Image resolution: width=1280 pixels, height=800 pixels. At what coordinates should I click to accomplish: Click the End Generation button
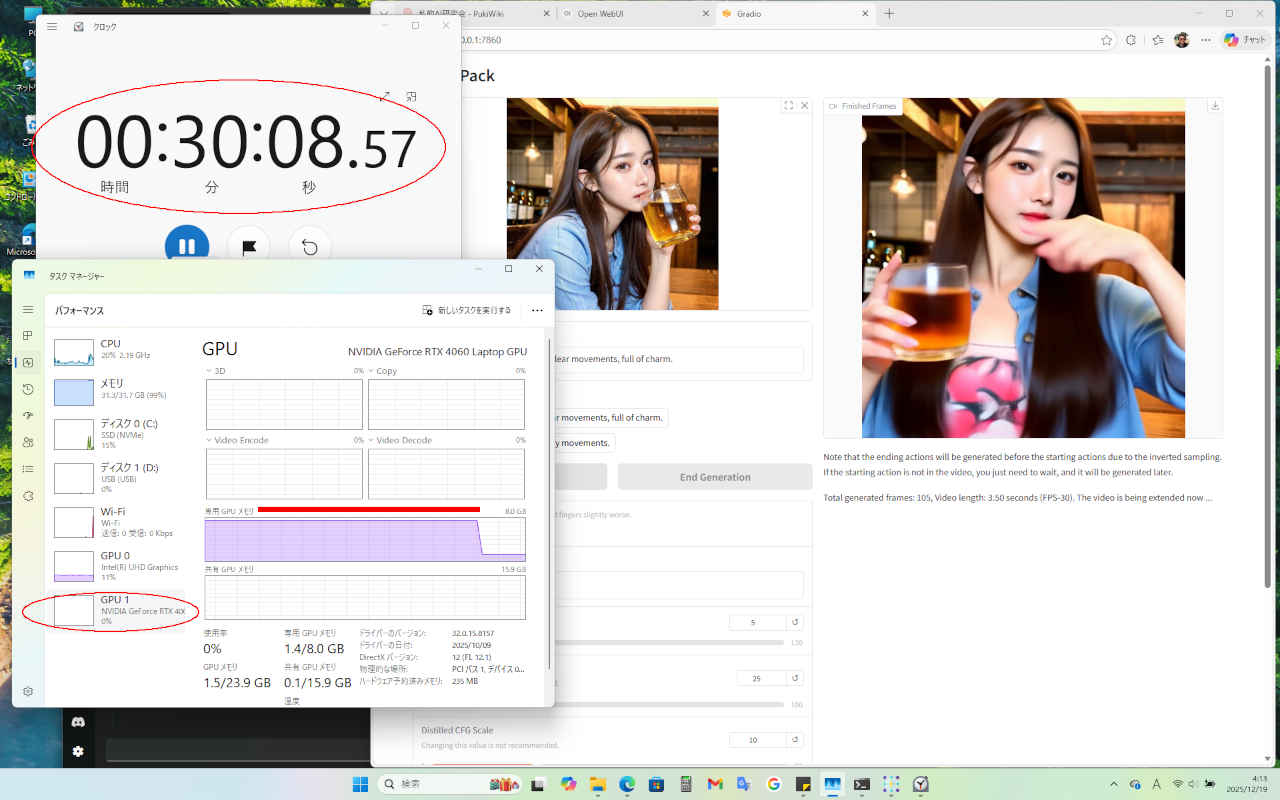pyautogui.click(x=715, y=477)
